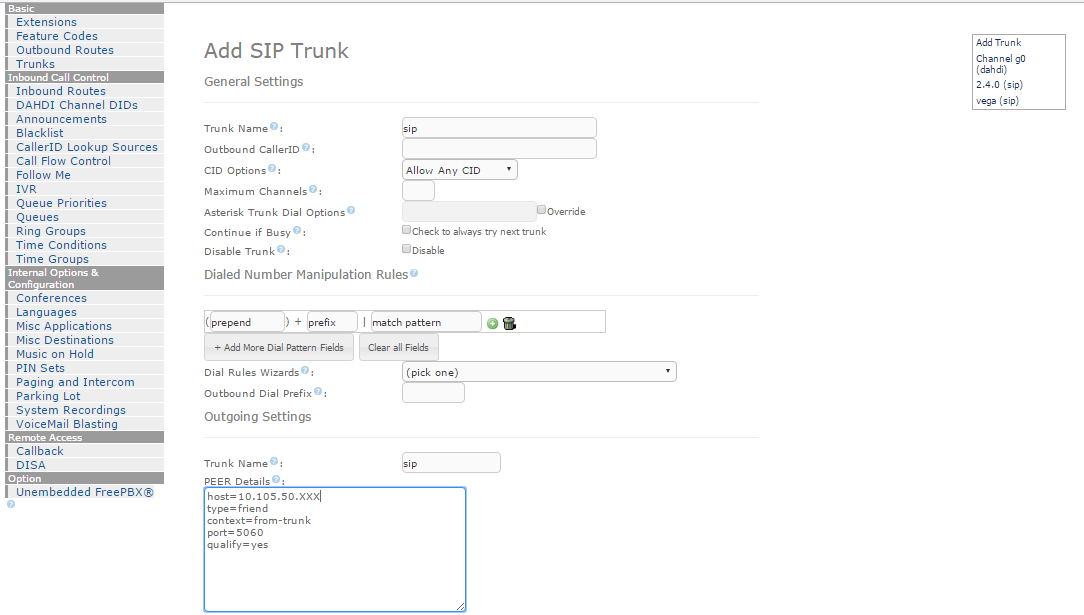
Task: Click Add More Dial Pattern Fields button
Action: [279, 348]
